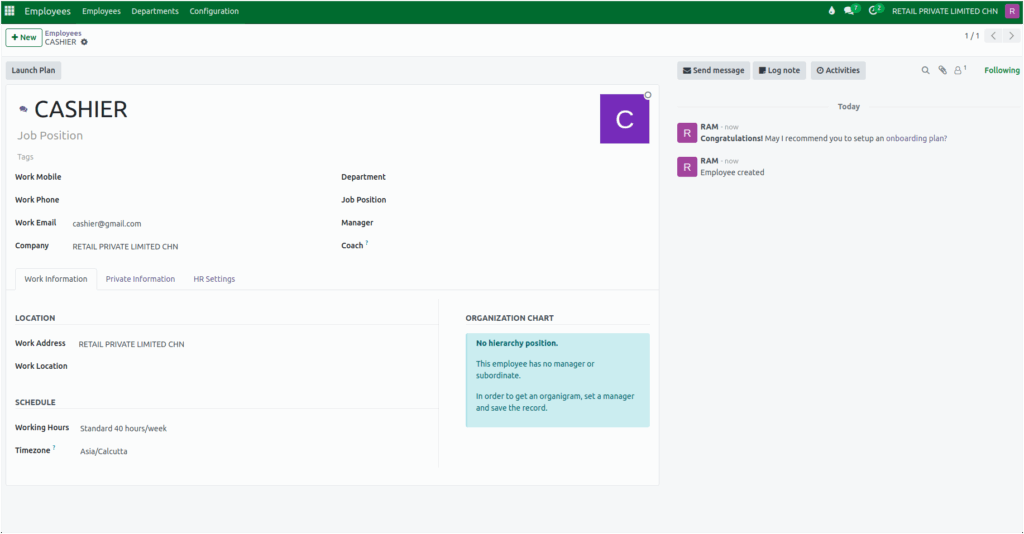Switch to Private Information tab
This screenshot has height=534, width=1024.
pyautogui.click(x=140, y=279)
